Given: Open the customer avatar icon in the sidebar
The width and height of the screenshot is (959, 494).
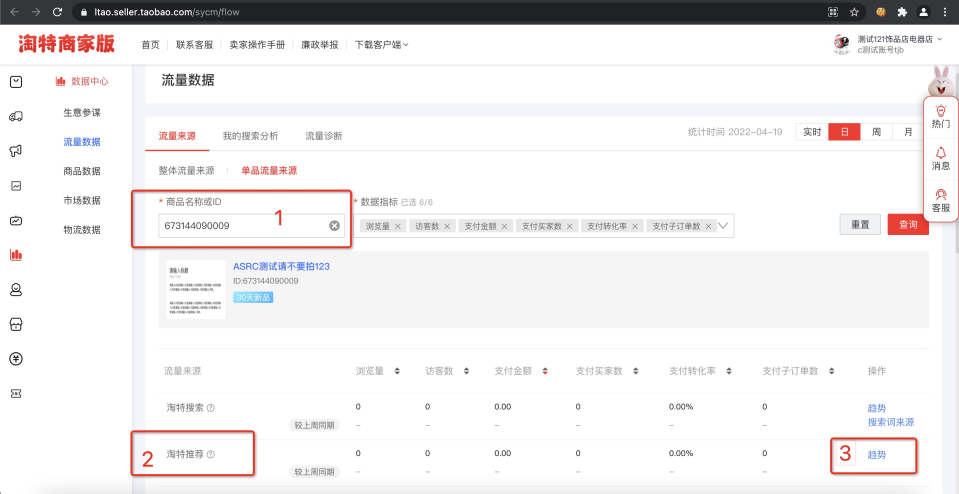Looking at the screenshot, I should [x=17, y=290].
